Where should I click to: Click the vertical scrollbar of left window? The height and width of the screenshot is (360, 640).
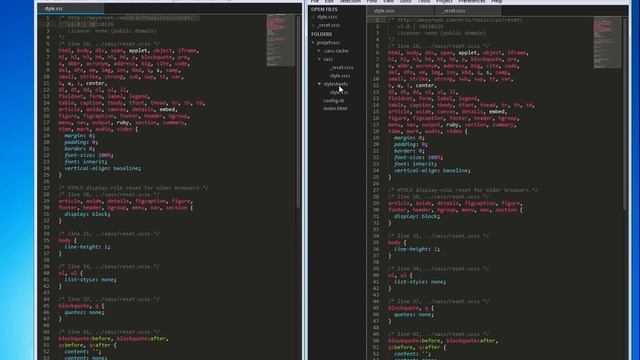(x=298, y=112)
